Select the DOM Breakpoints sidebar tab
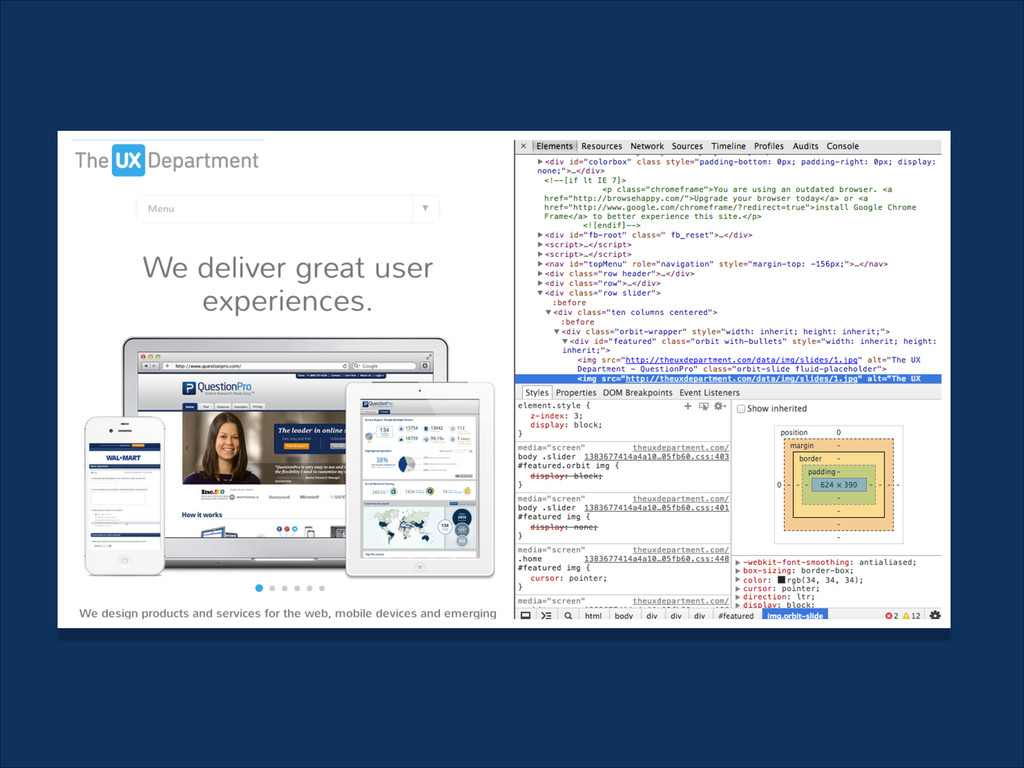The image size is (1024, 768). tap(637, 392)
